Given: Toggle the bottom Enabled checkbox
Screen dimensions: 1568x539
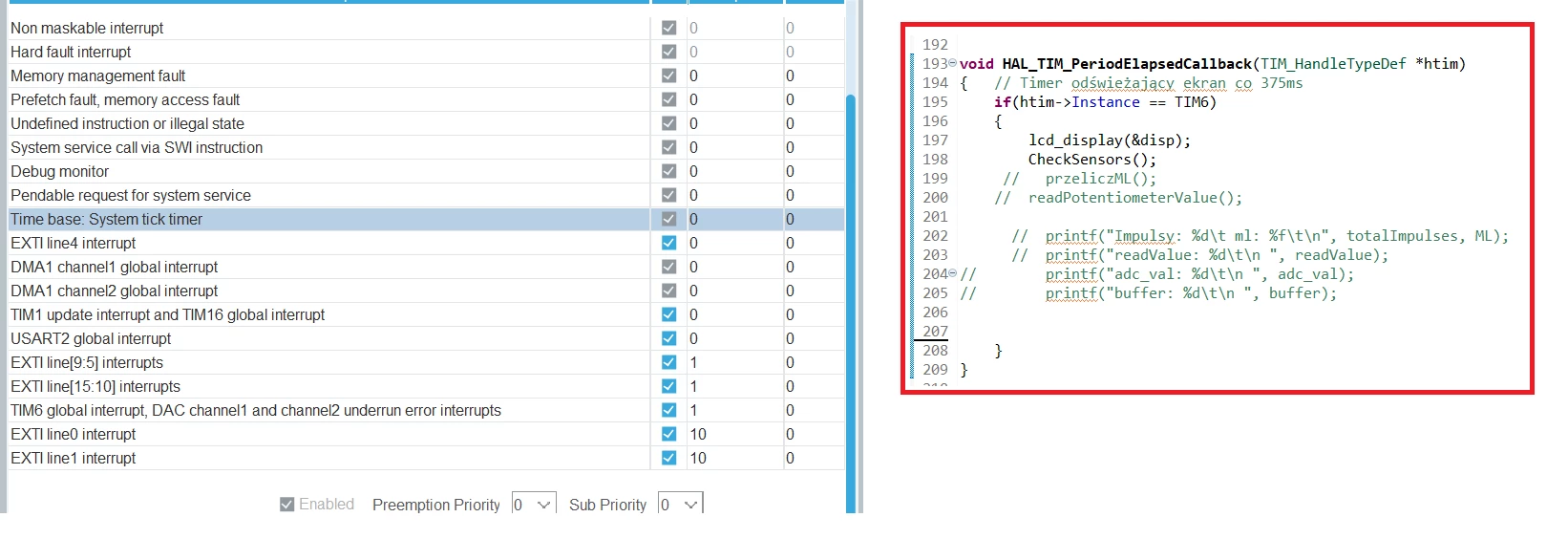Looking at the screenshot, I should [286, 504].
